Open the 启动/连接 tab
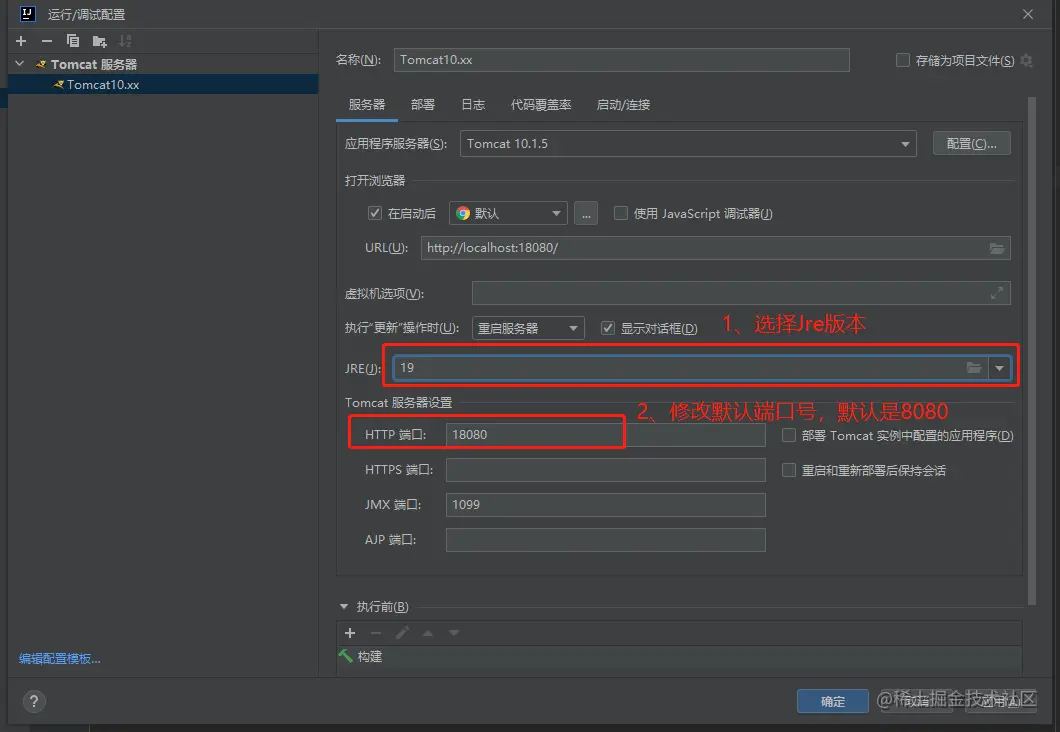The image size is (1060, 732). click(x=623, y=105)
